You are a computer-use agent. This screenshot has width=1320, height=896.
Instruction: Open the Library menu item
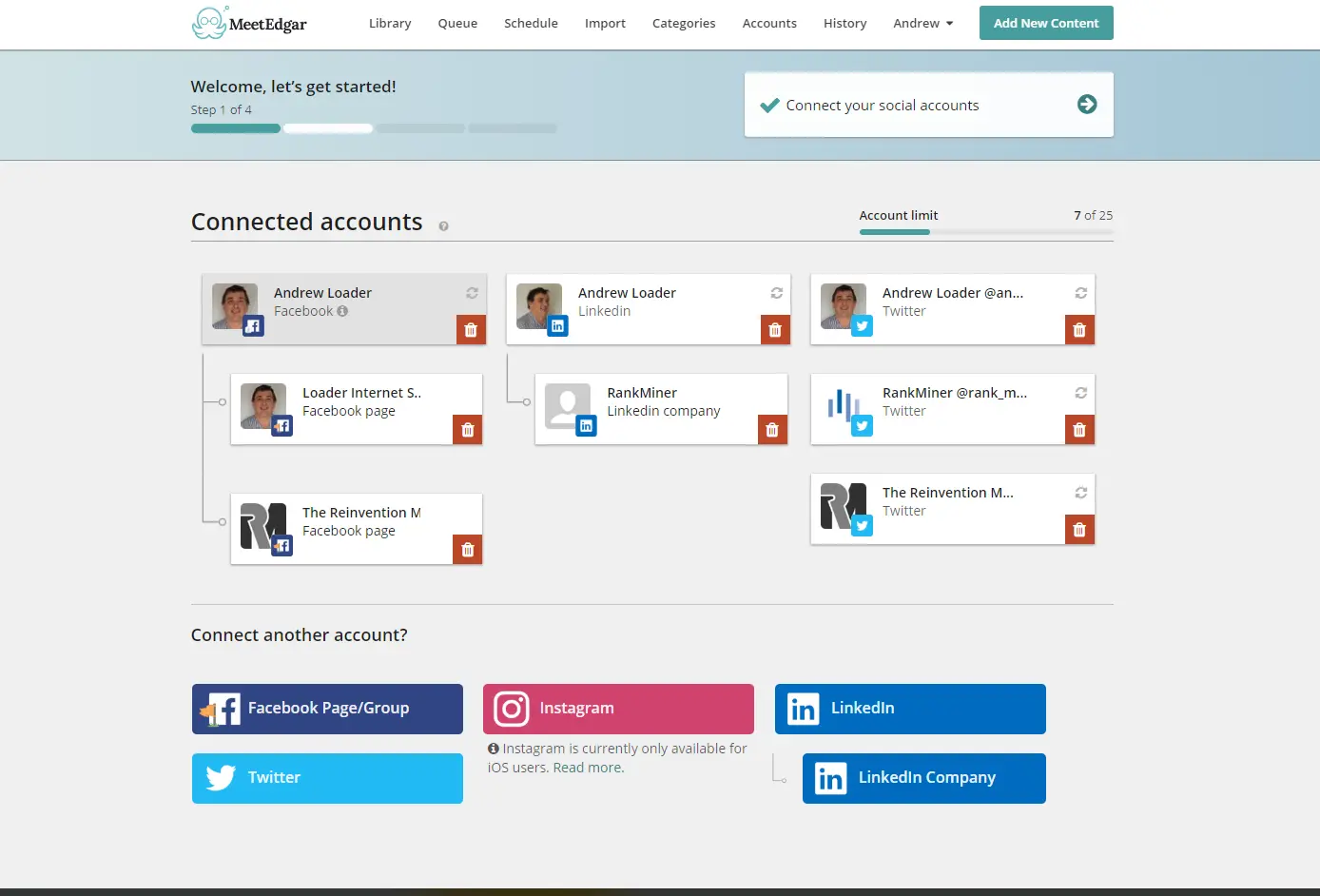point(390,23)
